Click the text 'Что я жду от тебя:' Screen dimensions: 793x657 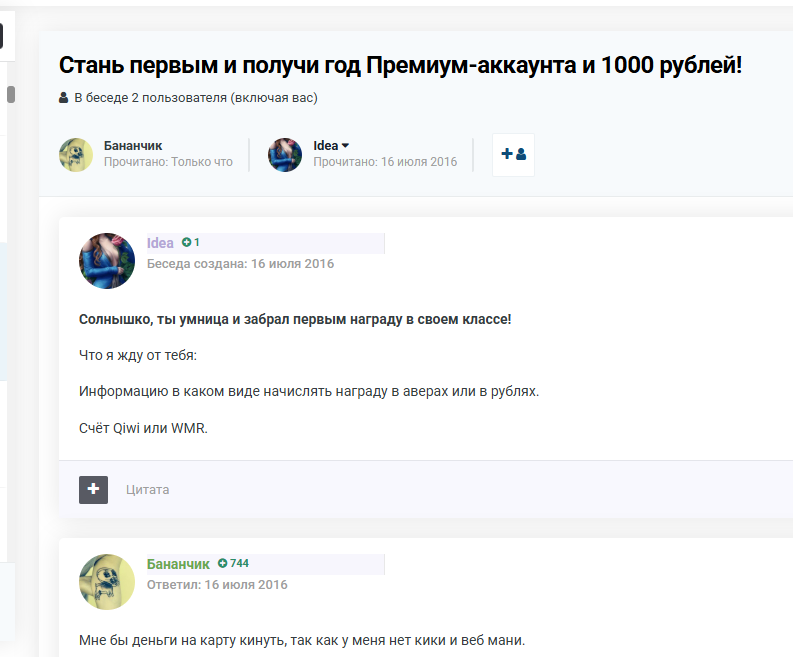pos(138,356)
